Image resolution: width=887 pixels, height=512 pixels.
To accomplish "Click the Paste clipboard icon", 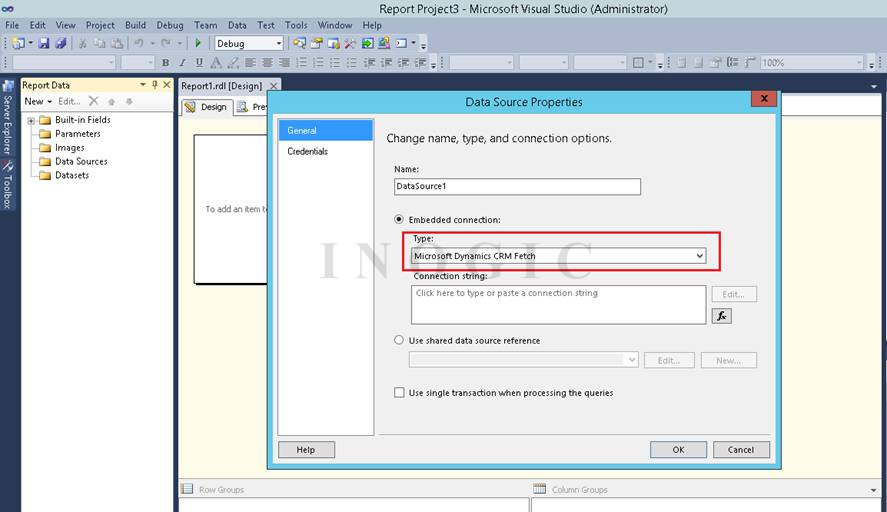I will (117, 43).
